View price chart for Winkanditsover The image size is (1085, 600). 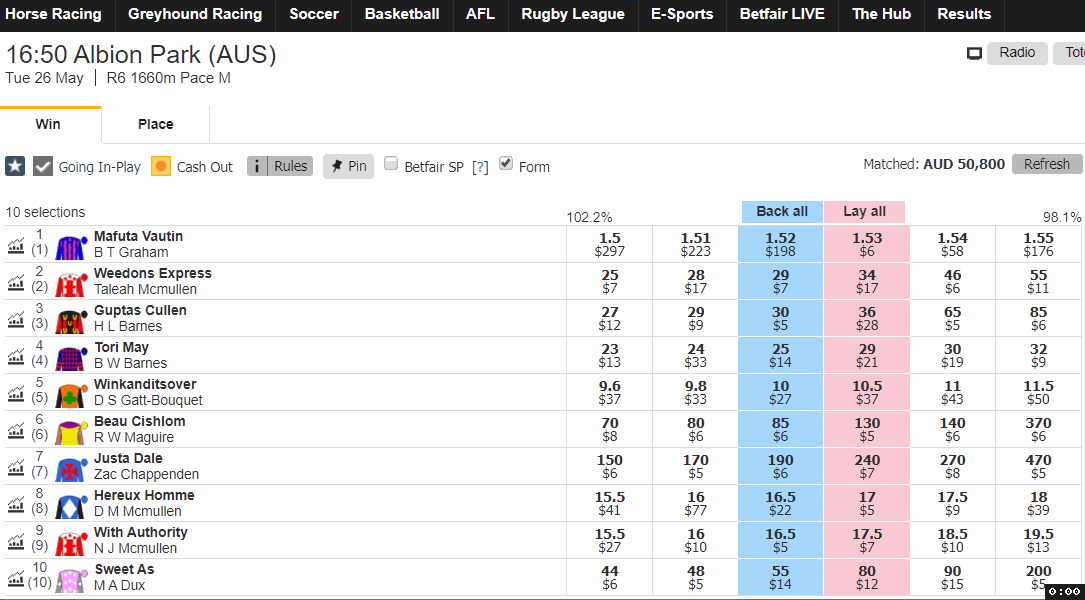15,391
